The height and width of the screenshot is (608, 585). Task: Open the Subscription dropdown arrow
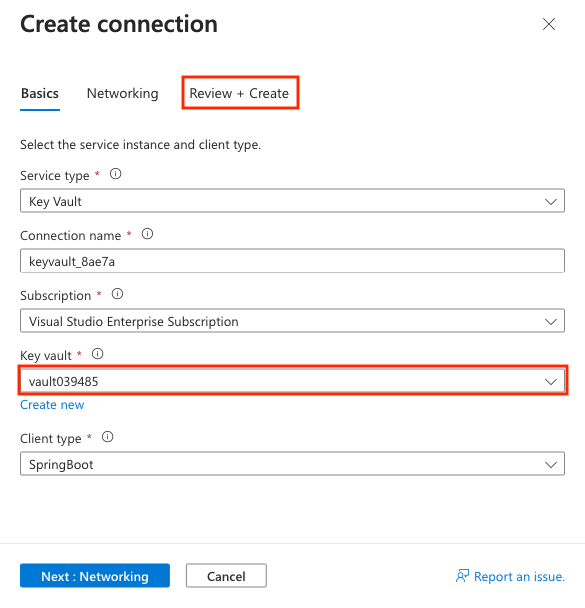tap(551, 322)
